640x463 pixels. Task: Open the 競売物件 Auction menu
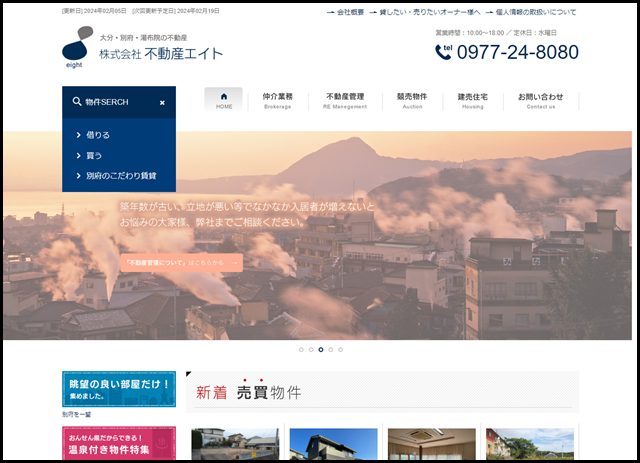tap(412, 100)
